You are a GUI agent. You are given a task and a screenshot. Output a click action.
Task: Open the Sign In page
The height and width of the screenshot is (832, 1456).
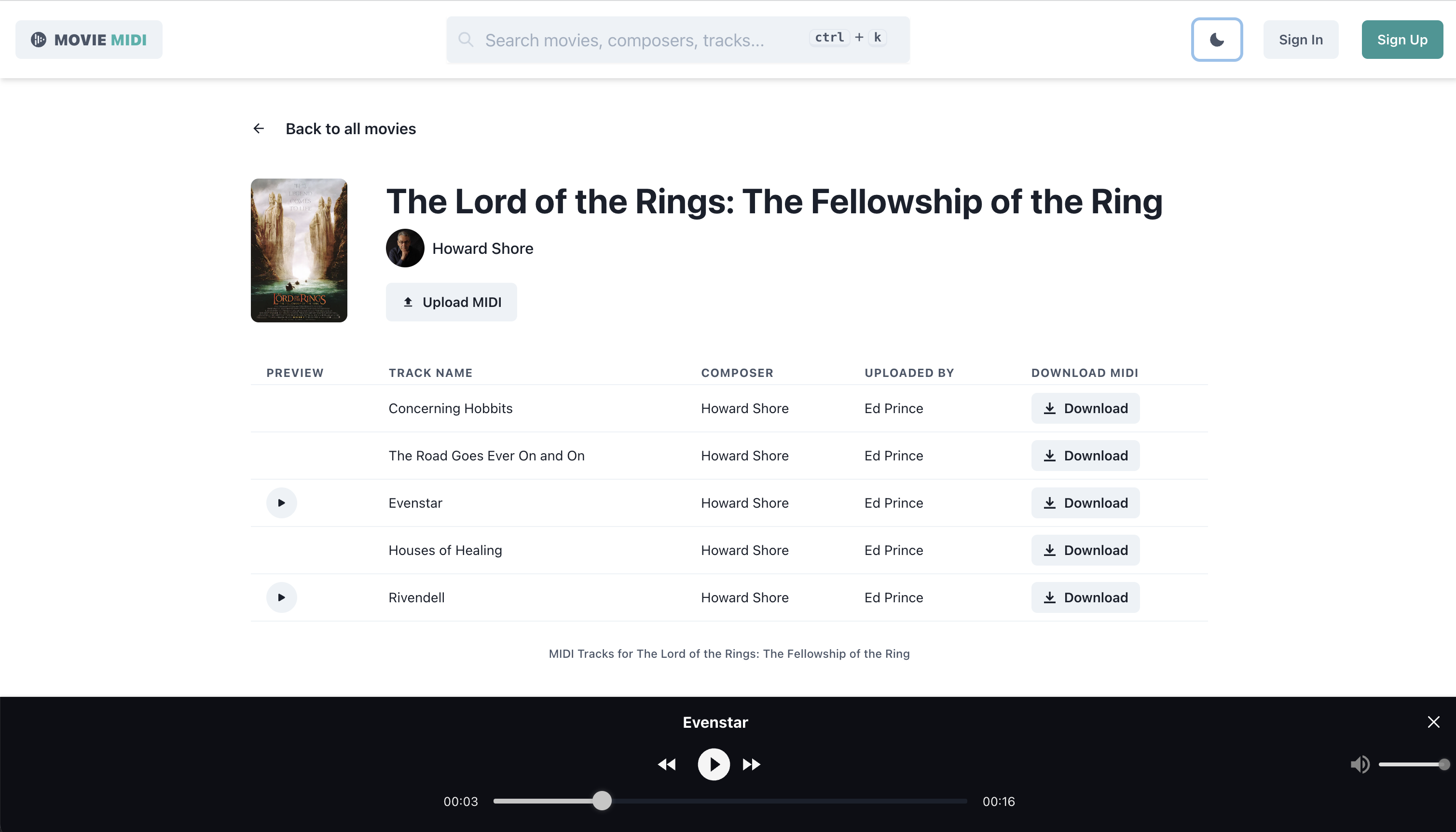(x=1301, y=40)
